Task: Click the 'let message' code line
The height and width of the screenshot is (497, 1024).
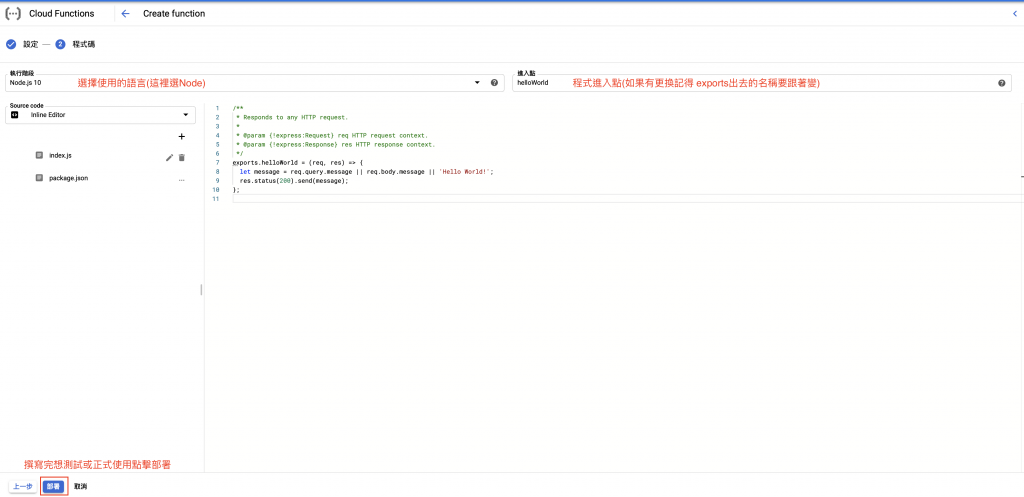Action: [366, 171]
